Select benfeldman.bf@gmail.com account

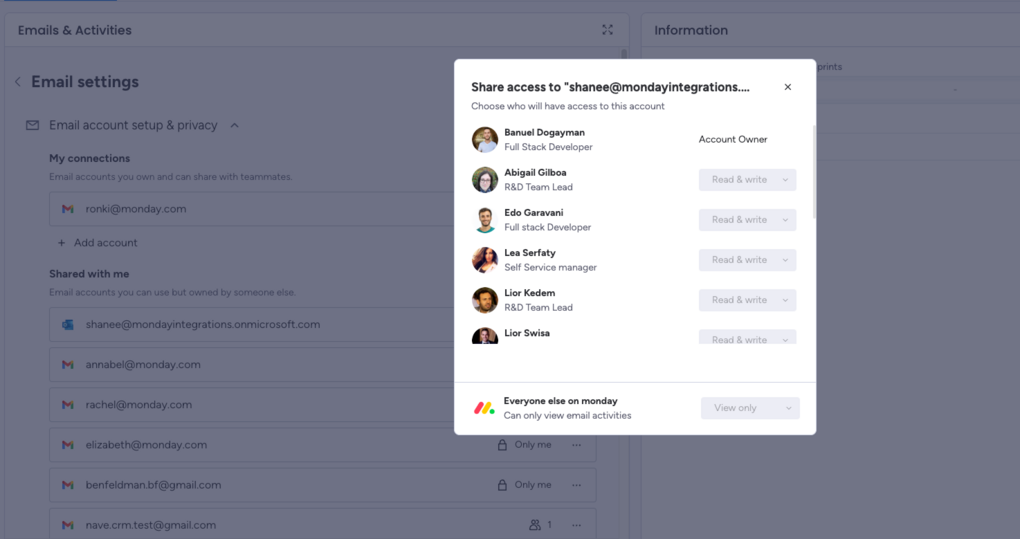tap(323, 485)
